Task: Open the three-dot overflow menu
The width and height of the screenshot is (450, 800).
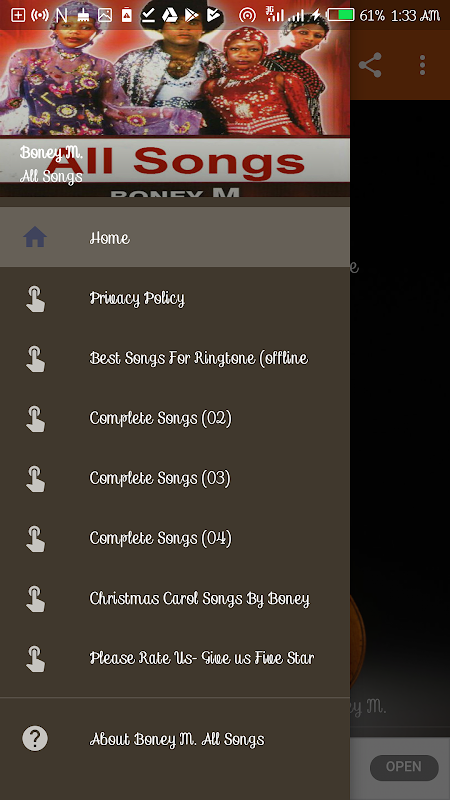Action: pyautogui.click(x=422, y=65)
